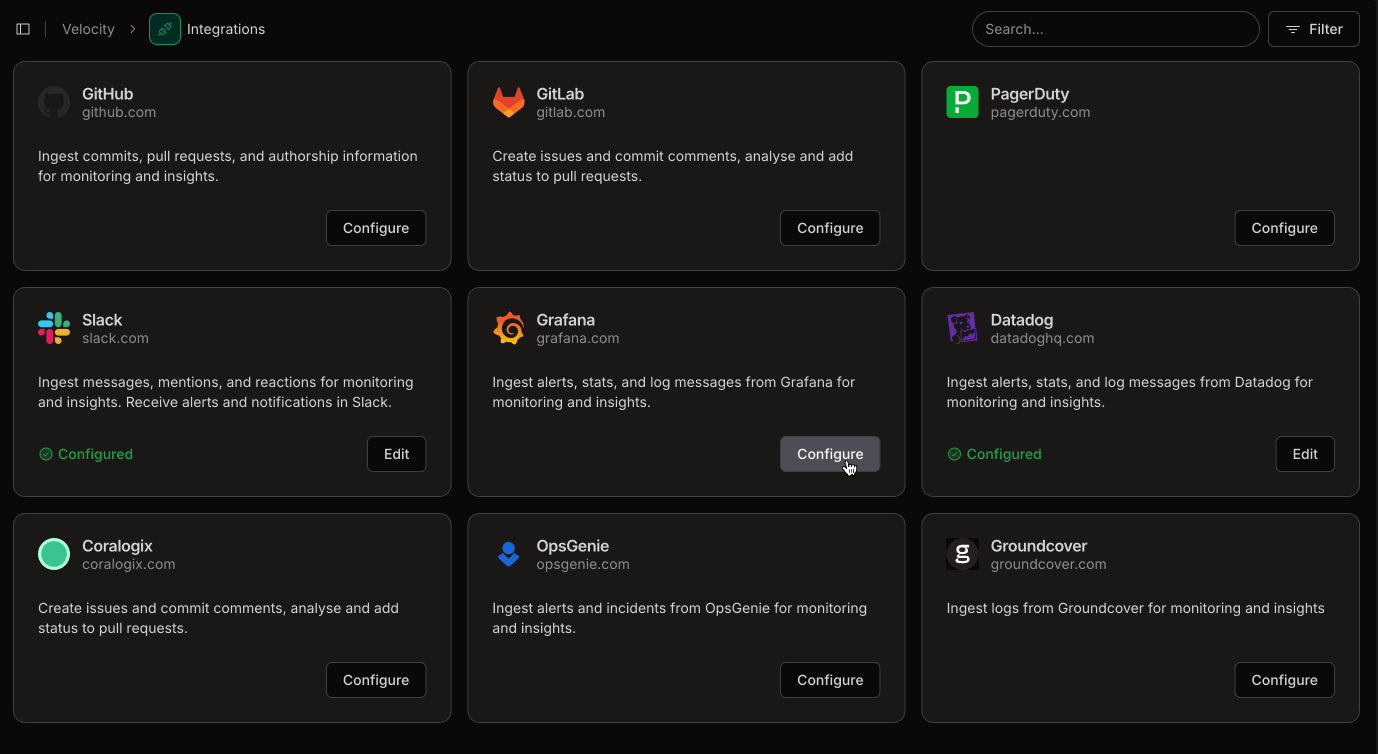
Task: Click the GitHub logo icon
Action: [x=53, y=101]
